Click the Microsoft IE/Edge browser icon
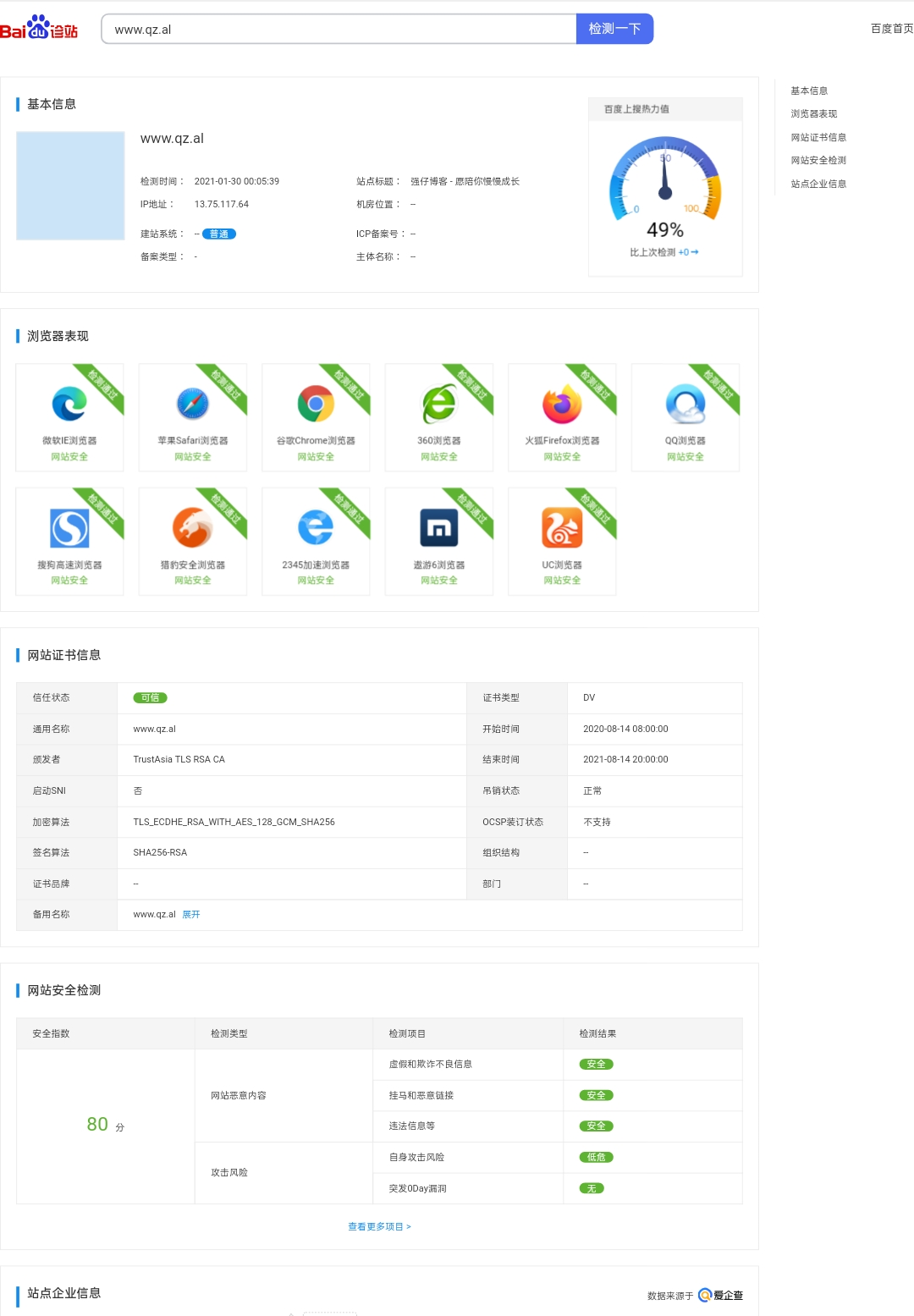 pyautogui.click(x=69, y=404)
